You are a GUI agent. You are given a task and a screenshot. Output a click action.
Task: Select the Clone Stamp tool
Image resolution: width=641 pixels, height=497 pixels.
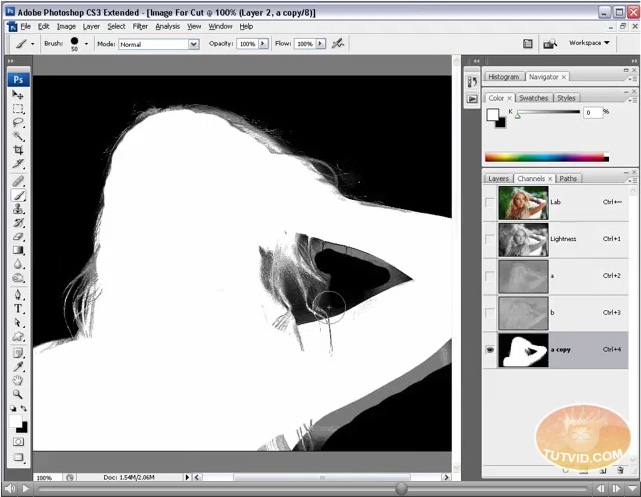[18, 209]
